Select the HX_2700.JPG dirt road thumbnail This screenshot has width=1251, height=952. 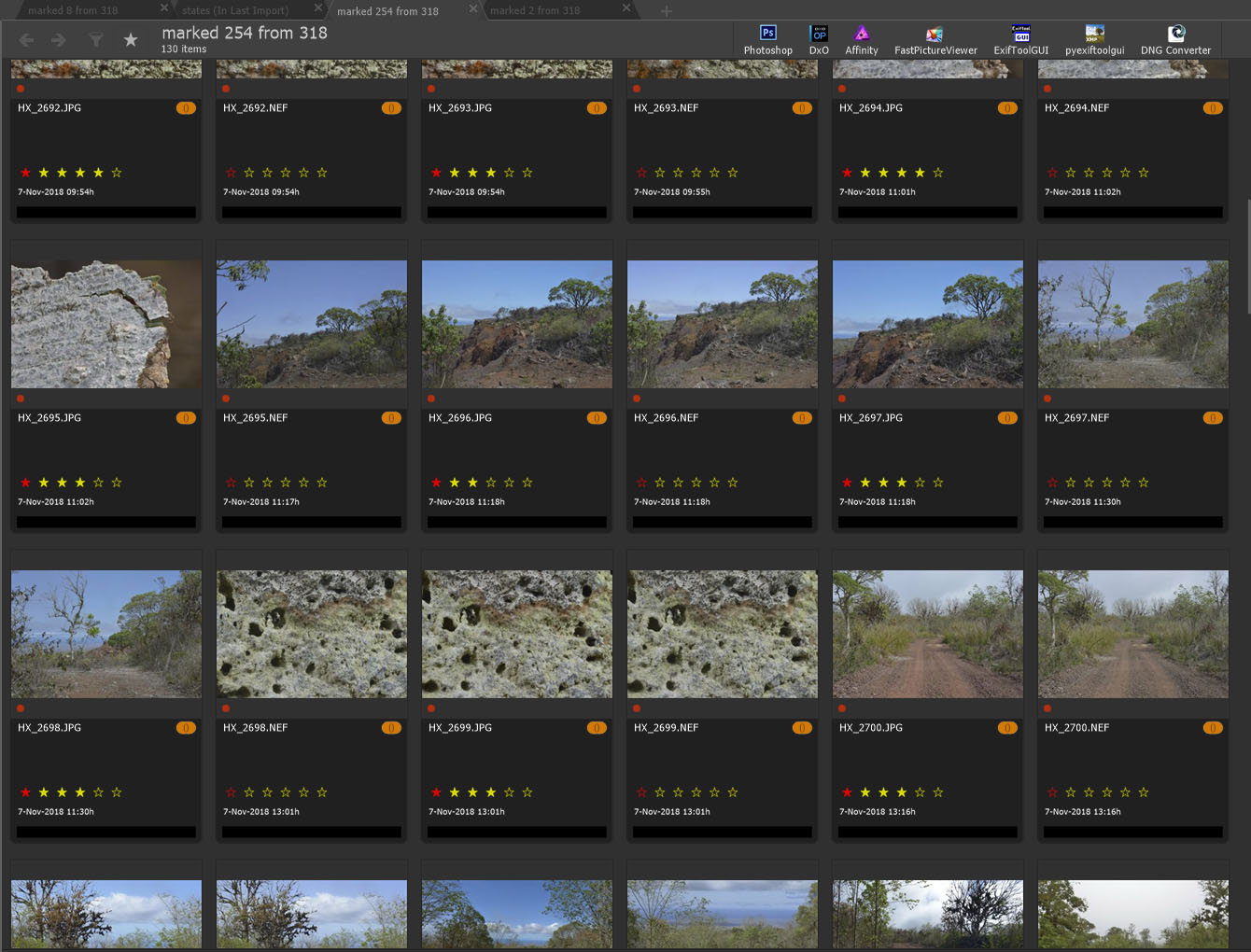(928, 634)
